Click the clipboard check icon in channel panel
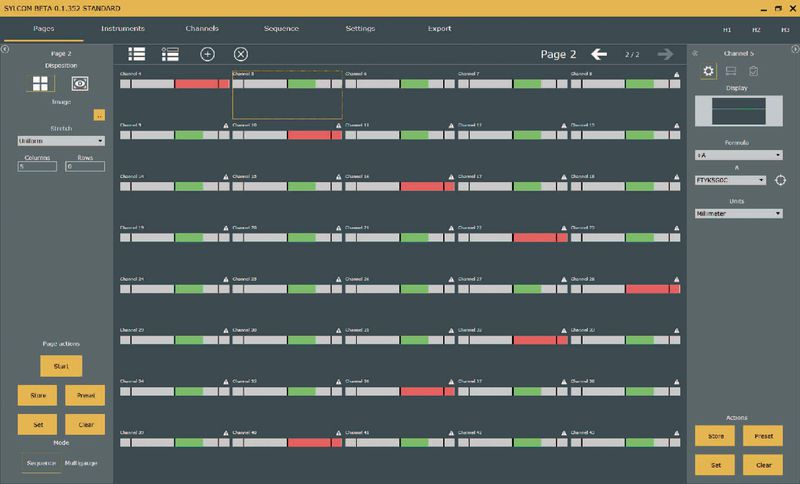The image size is (800, 484). (x=753, y=71)
